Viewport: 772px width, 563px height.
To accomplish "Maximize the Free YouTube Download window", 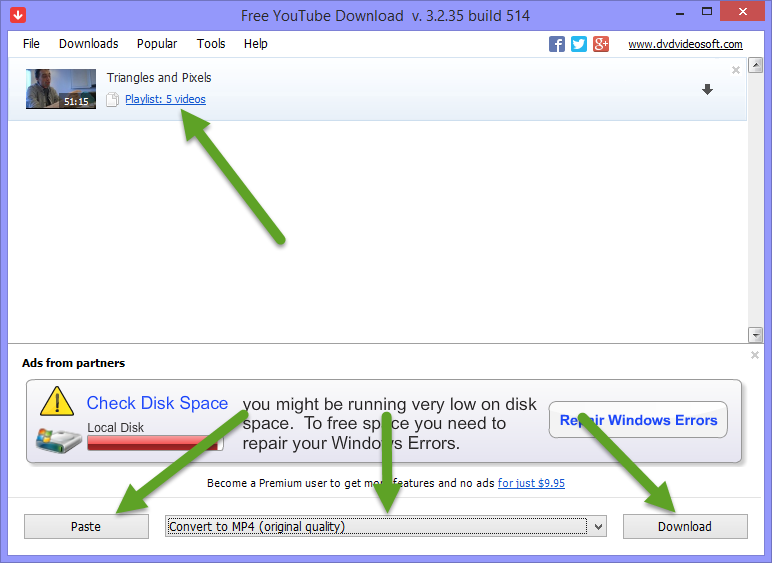I will coord(707,12).
